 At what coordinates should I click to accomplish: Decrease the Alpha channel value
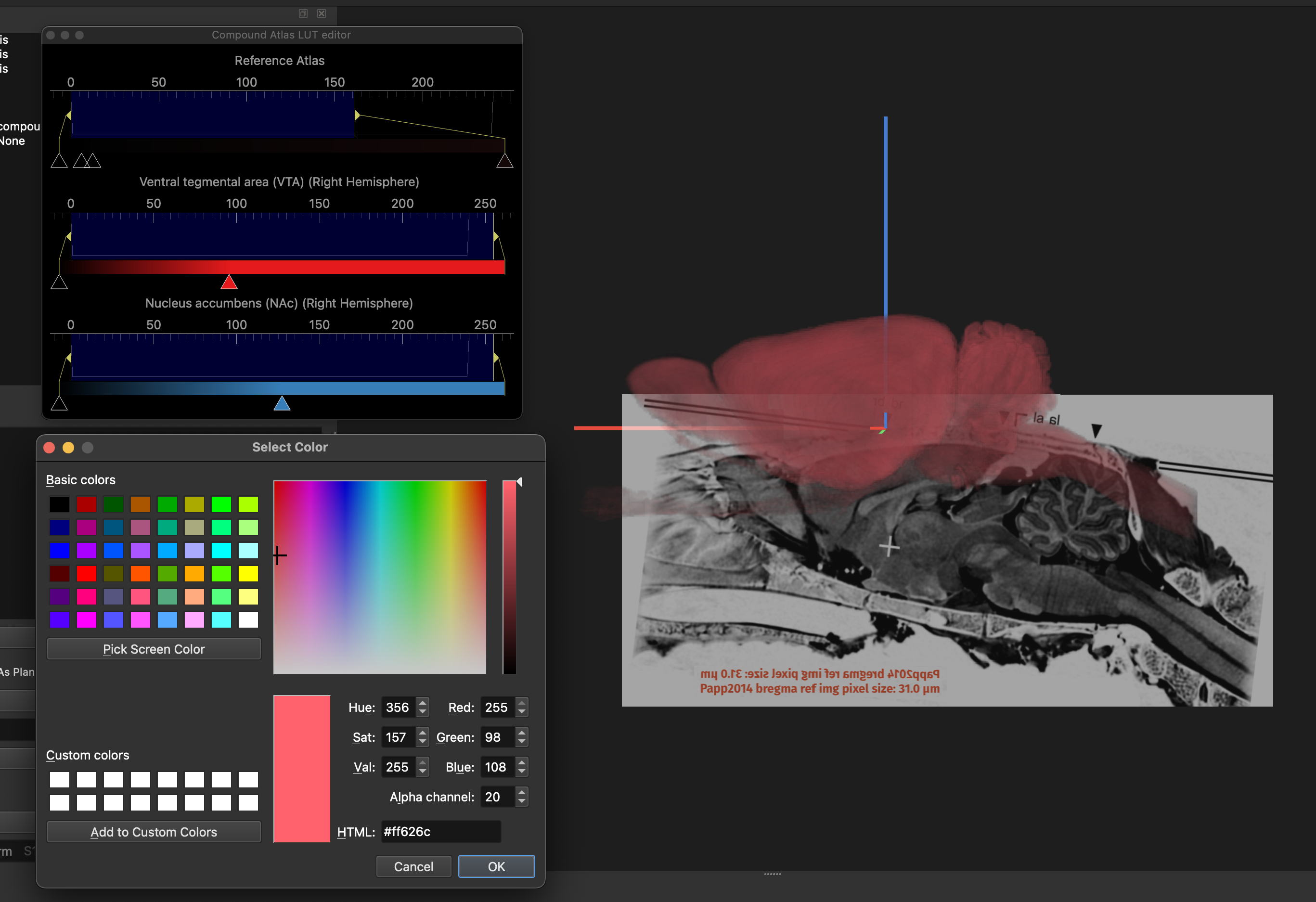[x=521, y=802]
